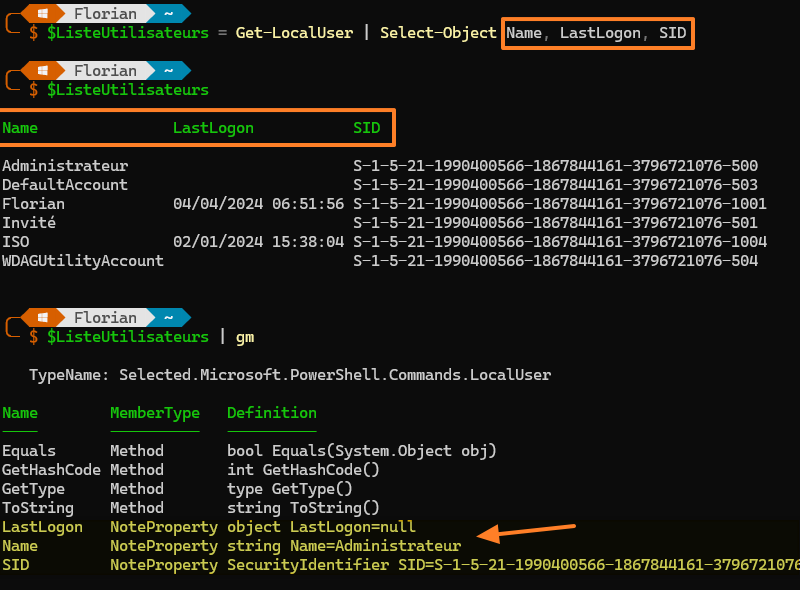Click the gm command after the pipe
The height and width of the screenshot is (590, 800).
point(244,337)
